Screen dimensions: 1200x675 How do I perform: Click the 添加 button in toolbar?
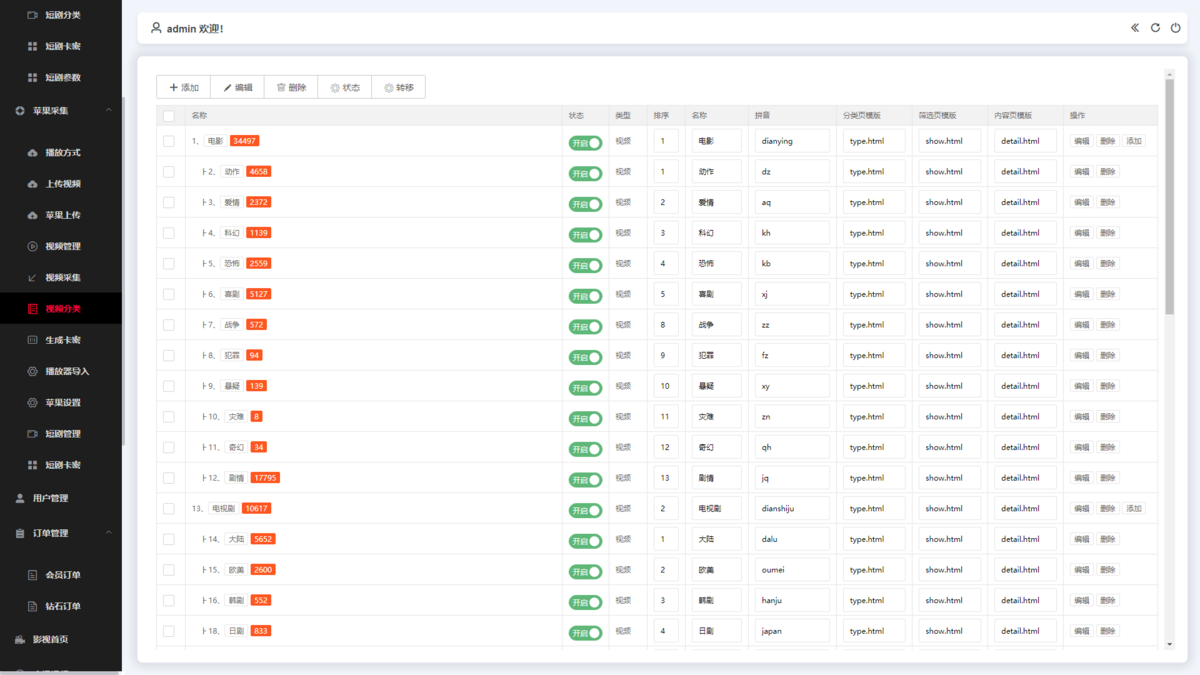pyautogui.click(x=184, y=88)
